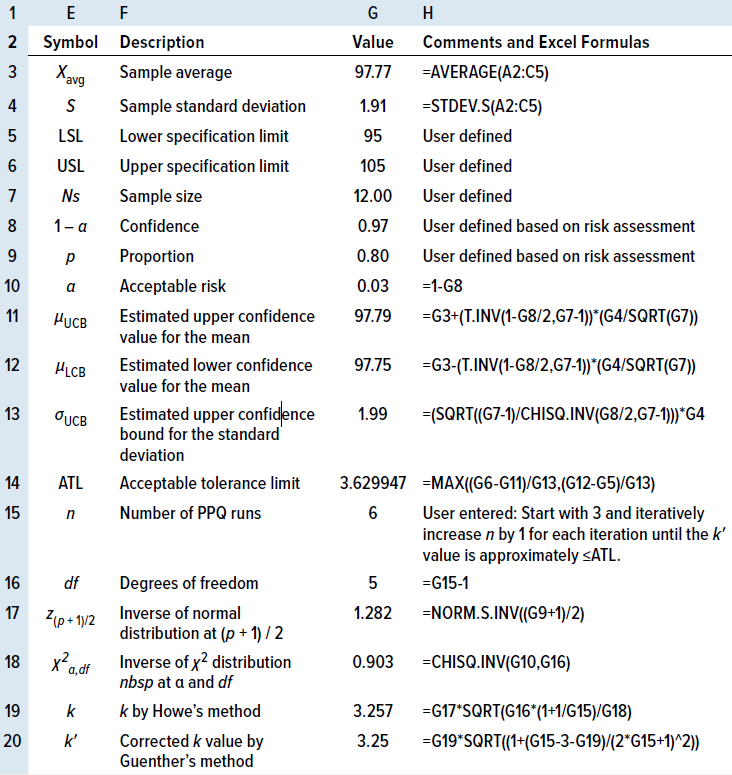
Task: Click the sample size value 12.00
Action: (373, 197)
